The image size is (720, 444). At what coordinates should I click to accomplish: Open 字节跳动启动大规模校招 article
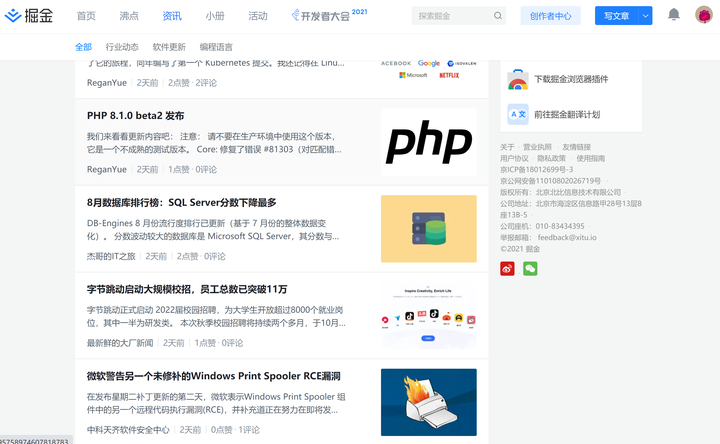coord(187,289)
